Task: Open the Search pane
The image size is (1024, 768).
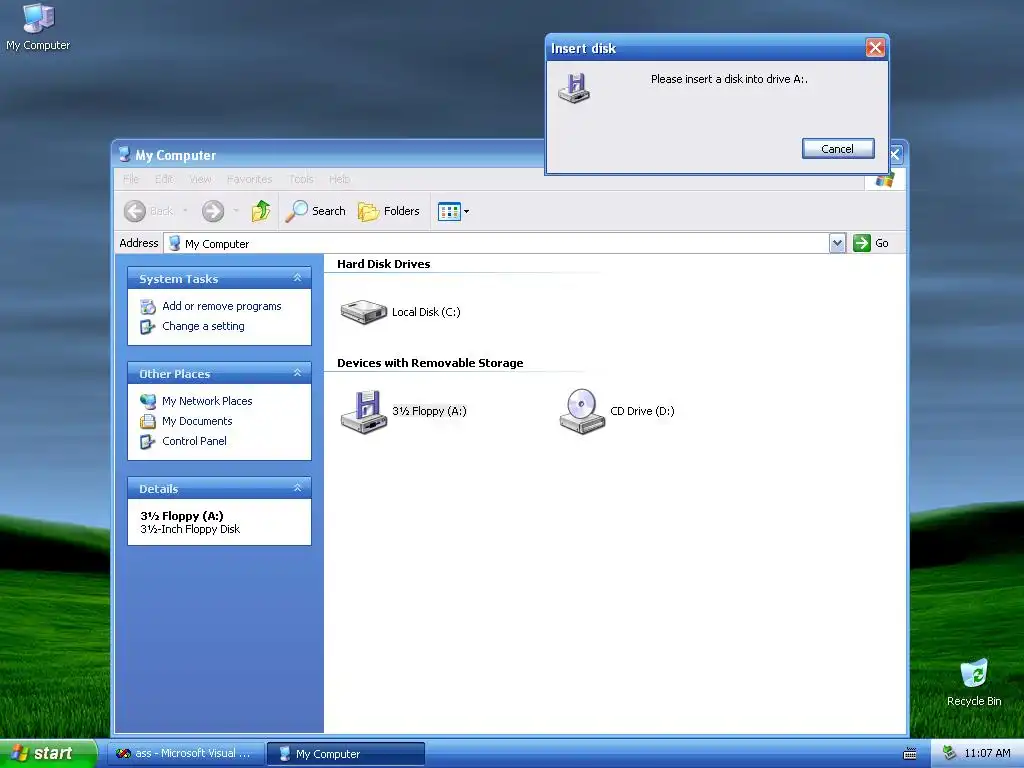Action: click(x=316, y=211)
